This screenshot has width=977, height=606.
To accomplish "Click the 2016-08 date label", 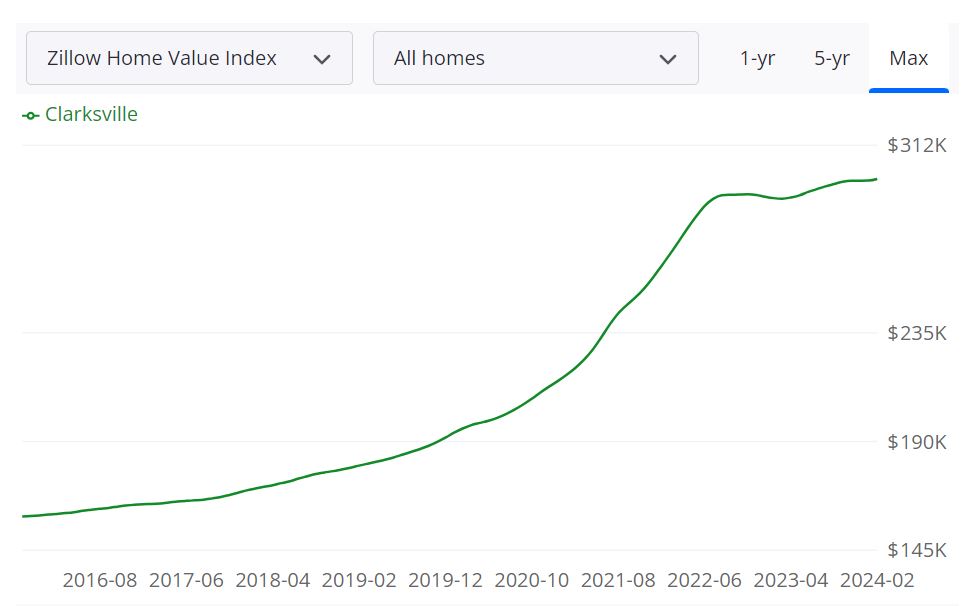I will (x=103, y=580).
